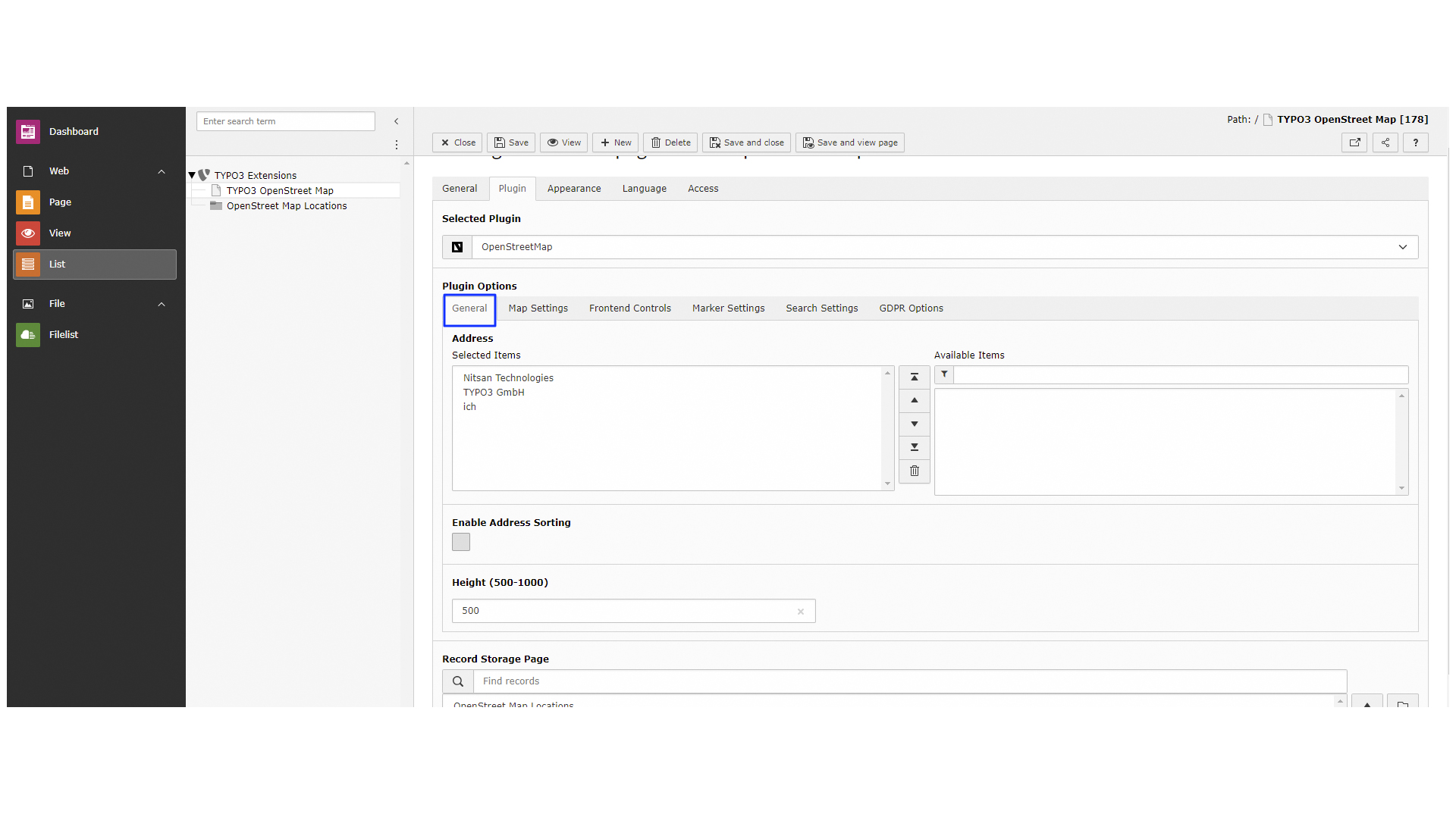Click Save and close button
Screen dimensions: 1456x814
pos(746,142)
